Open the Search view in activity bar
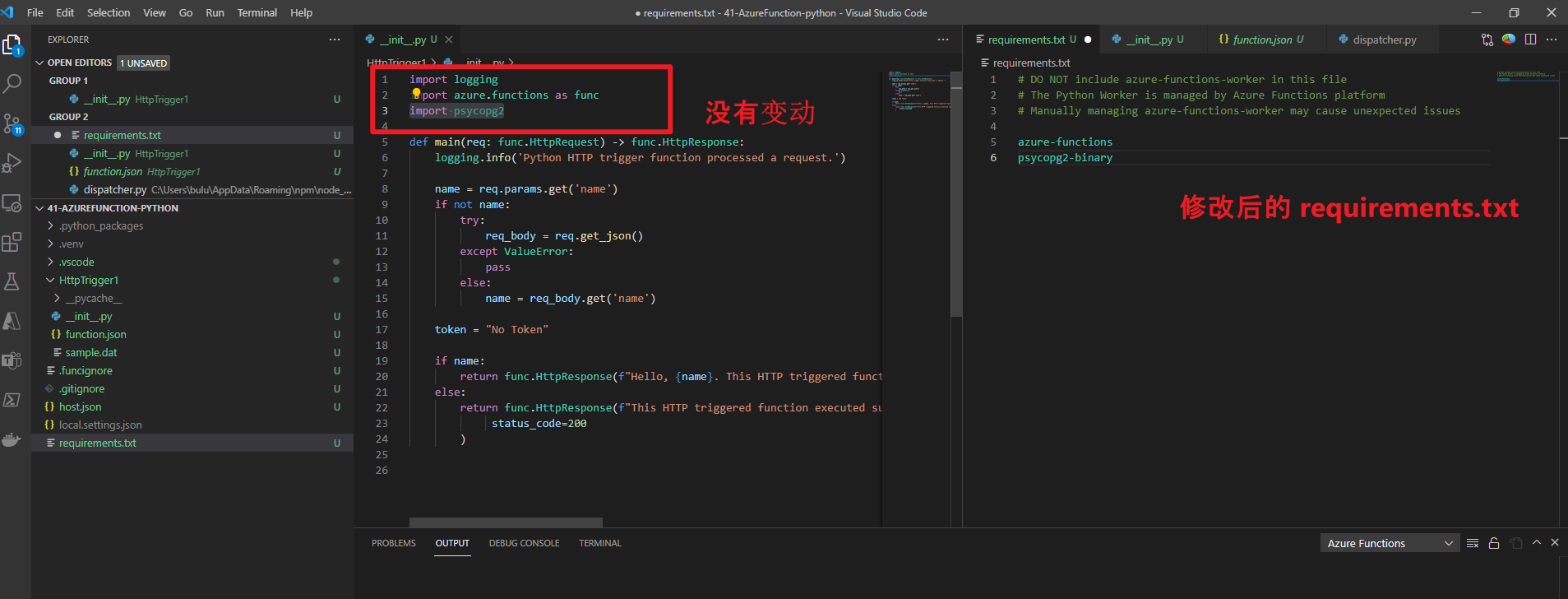 pos(12,83)
